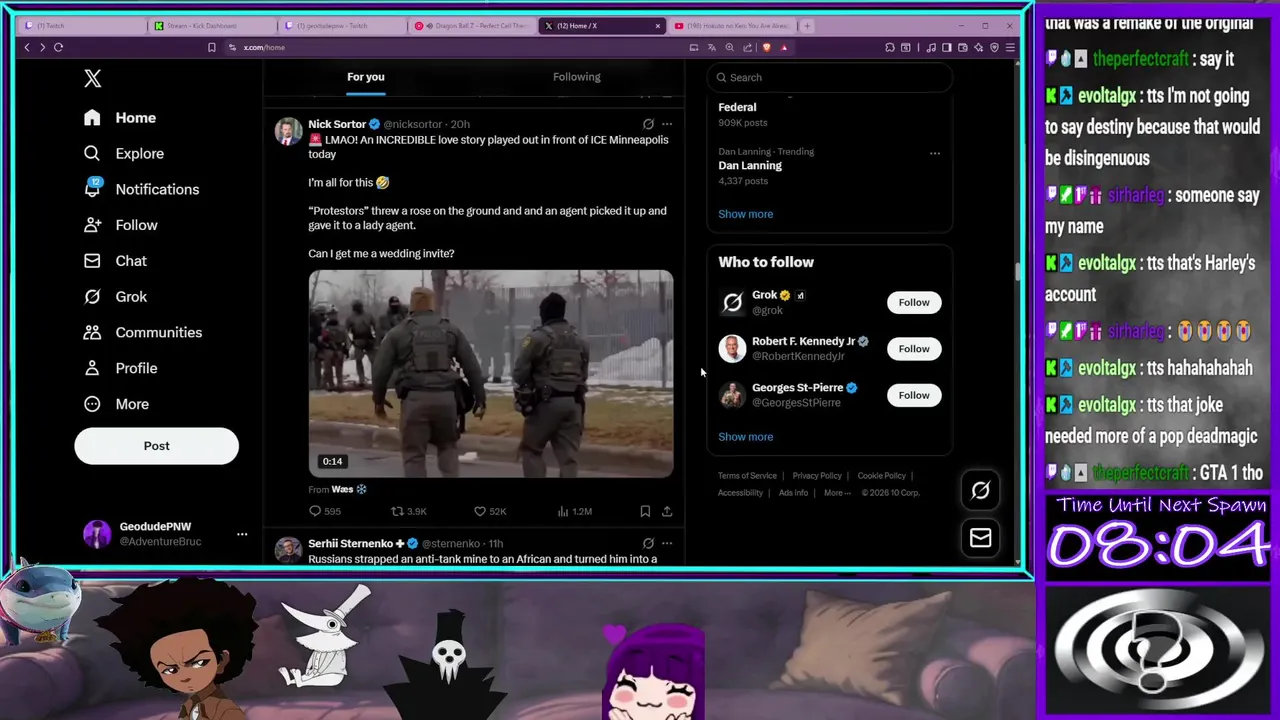Reload the browser page

pyautogui.click(x=58, y=47)
